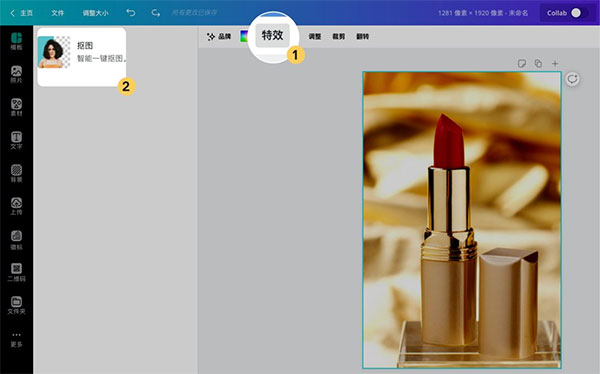
Task: Go back to 主页 home with chevron
Action: [x=21, y=13]
